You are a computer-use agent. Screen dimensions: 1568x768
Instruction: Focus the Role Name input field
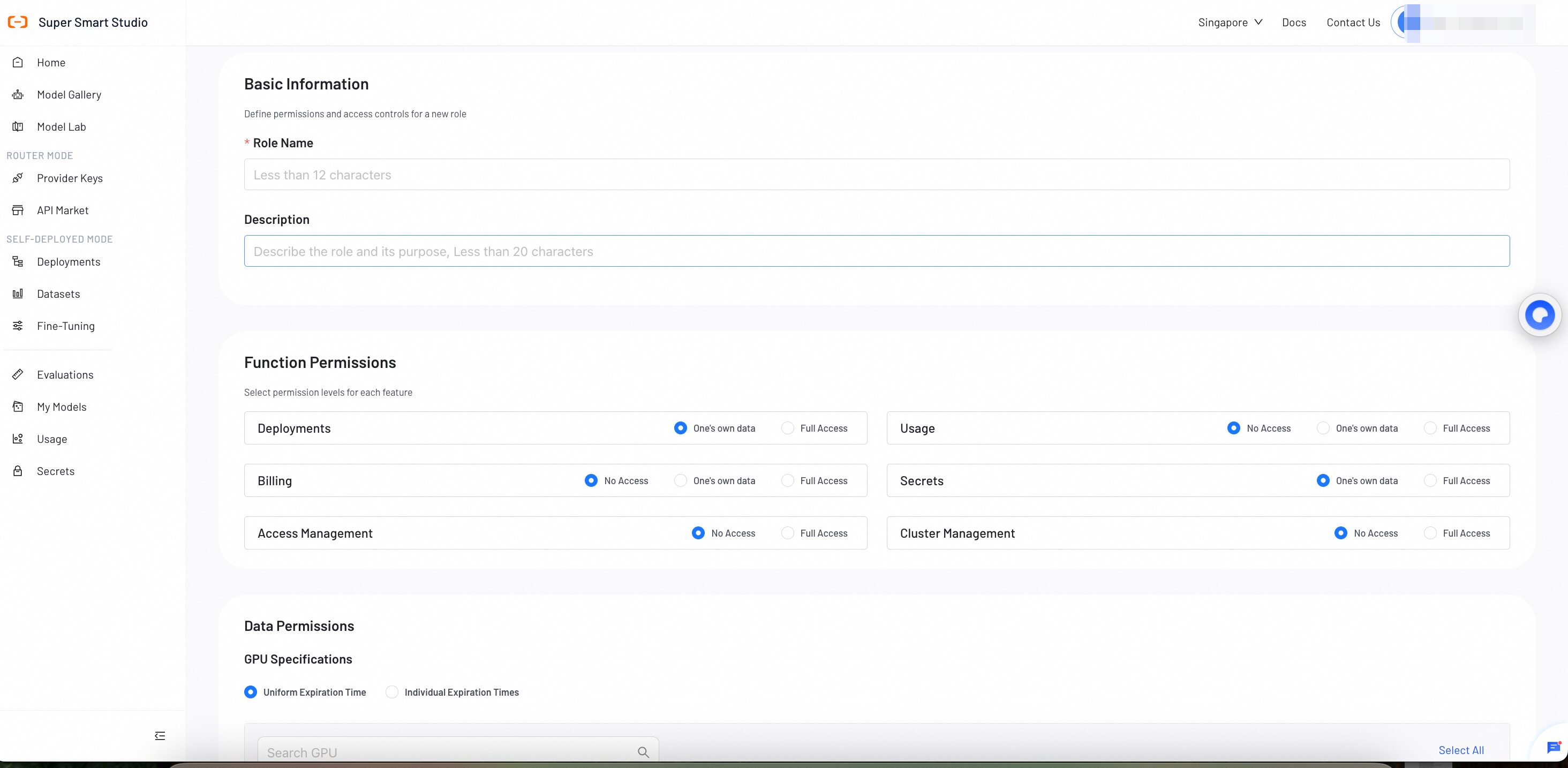[x=877, y=175]
